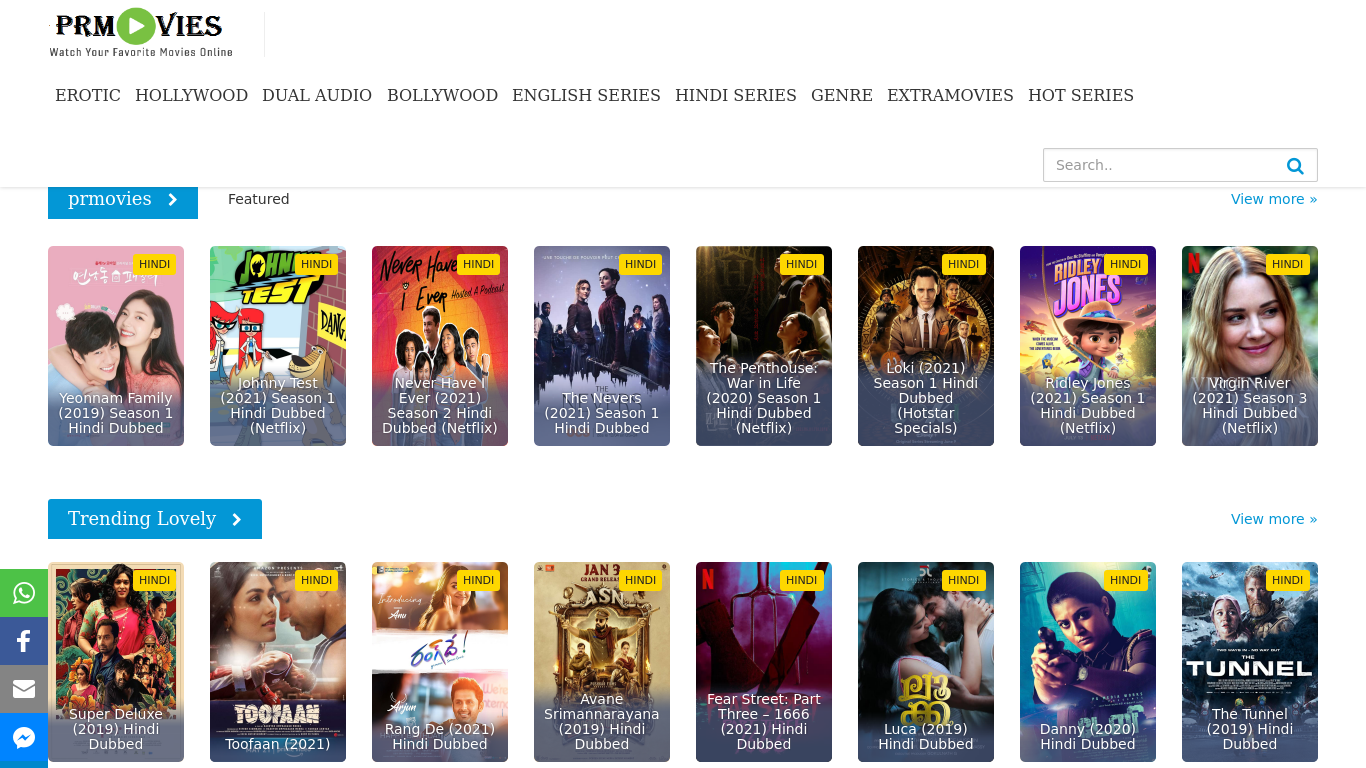Click View more for Trending Lovely
This screenshot has width=1366, height=768.
[x=1274, y=519]
